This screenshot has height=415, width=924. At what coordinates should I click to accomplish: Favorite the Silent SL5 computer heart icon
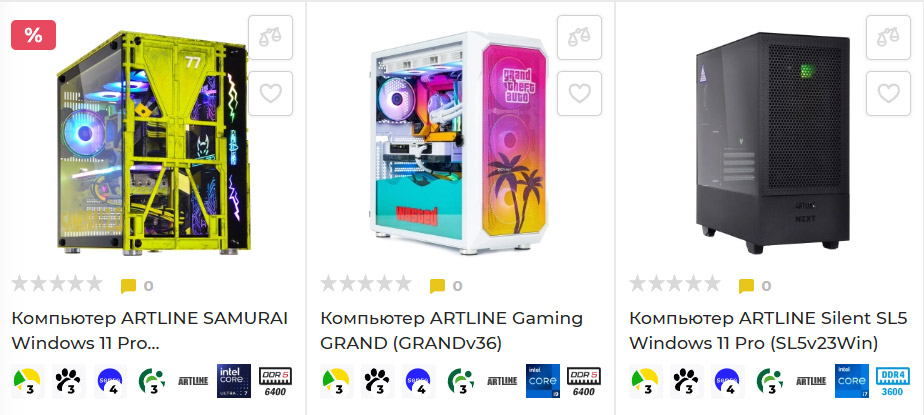(x=888, y=94)
